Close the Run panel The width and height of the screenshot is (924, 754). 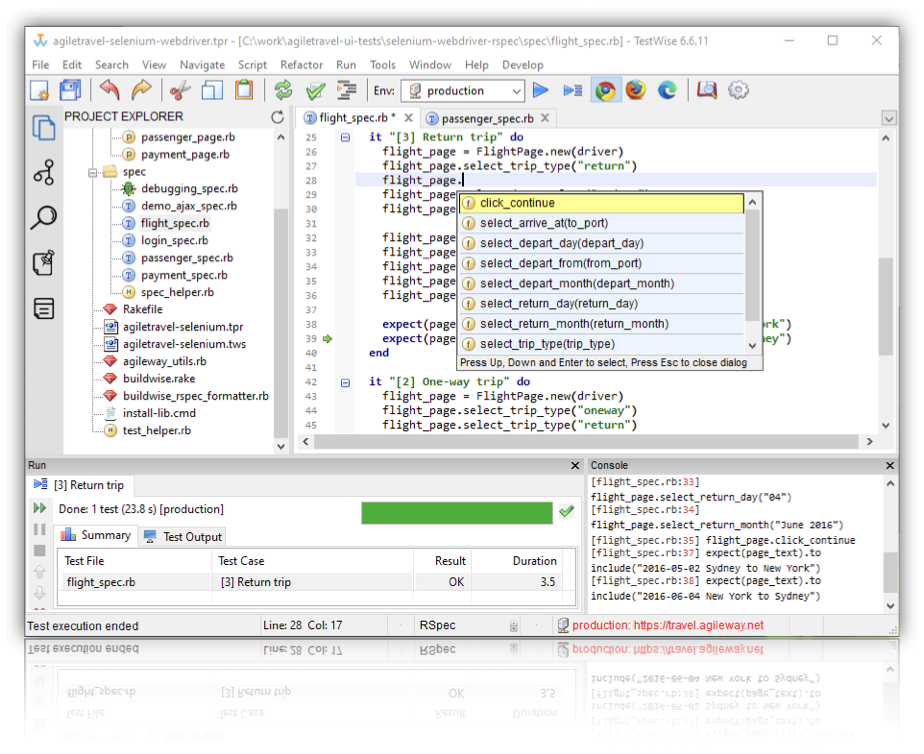click(575, 465)
